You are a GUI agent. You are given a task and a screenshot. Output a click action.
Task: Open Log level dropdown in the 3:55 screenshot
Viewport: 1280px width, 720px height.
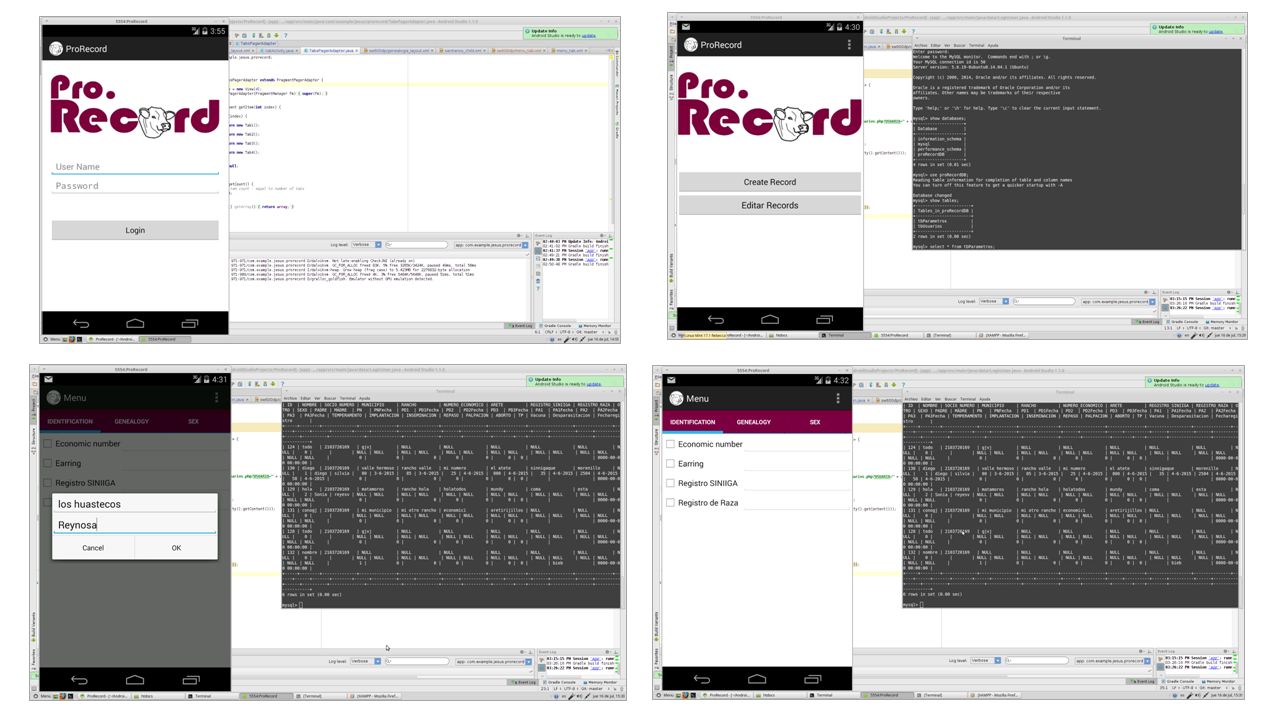point(365,244)
